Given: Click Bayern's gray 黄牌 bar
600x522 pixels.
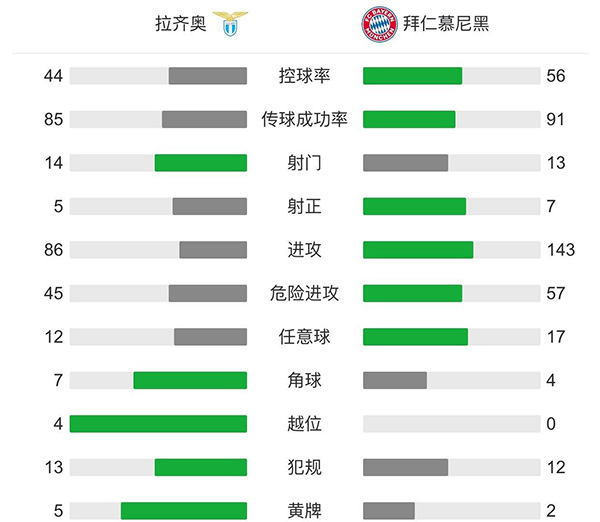Looking at the screenshot, I should coord(388,510).
